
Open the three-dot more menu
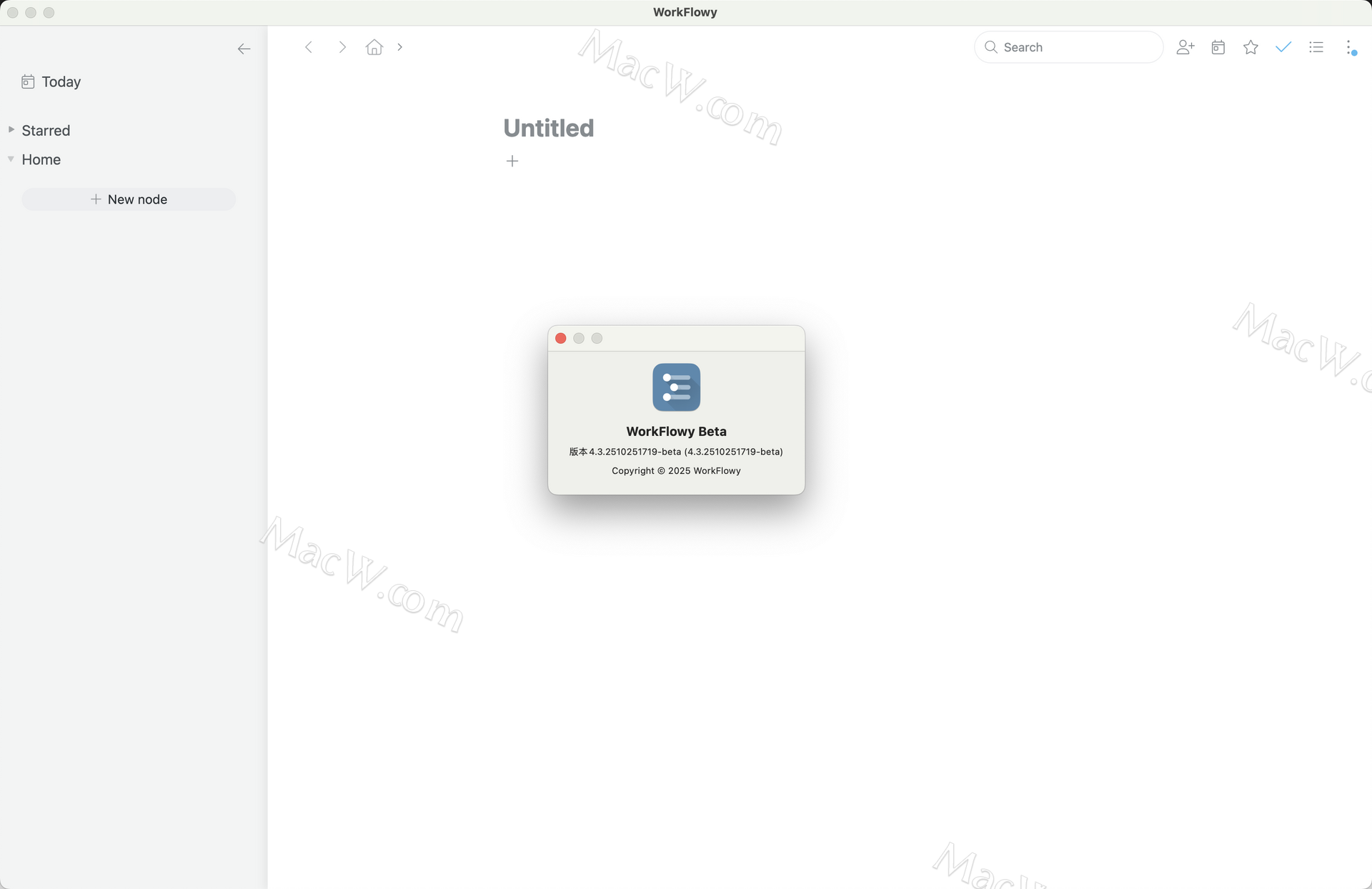1349,47
